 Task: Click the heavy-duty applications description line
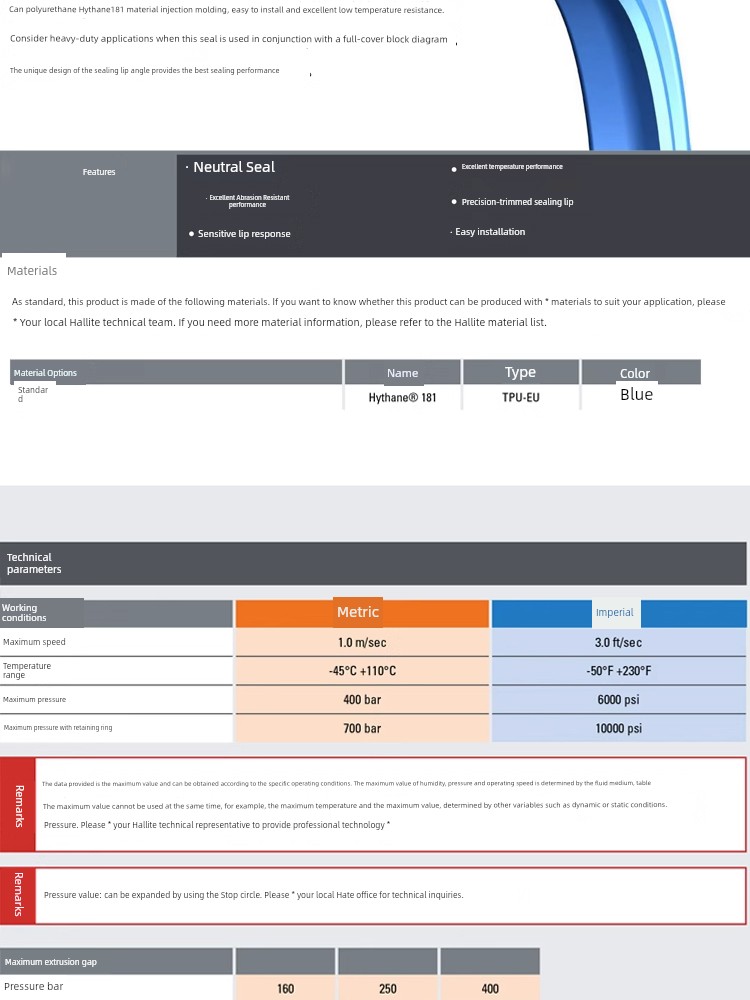tap(228, 39)
